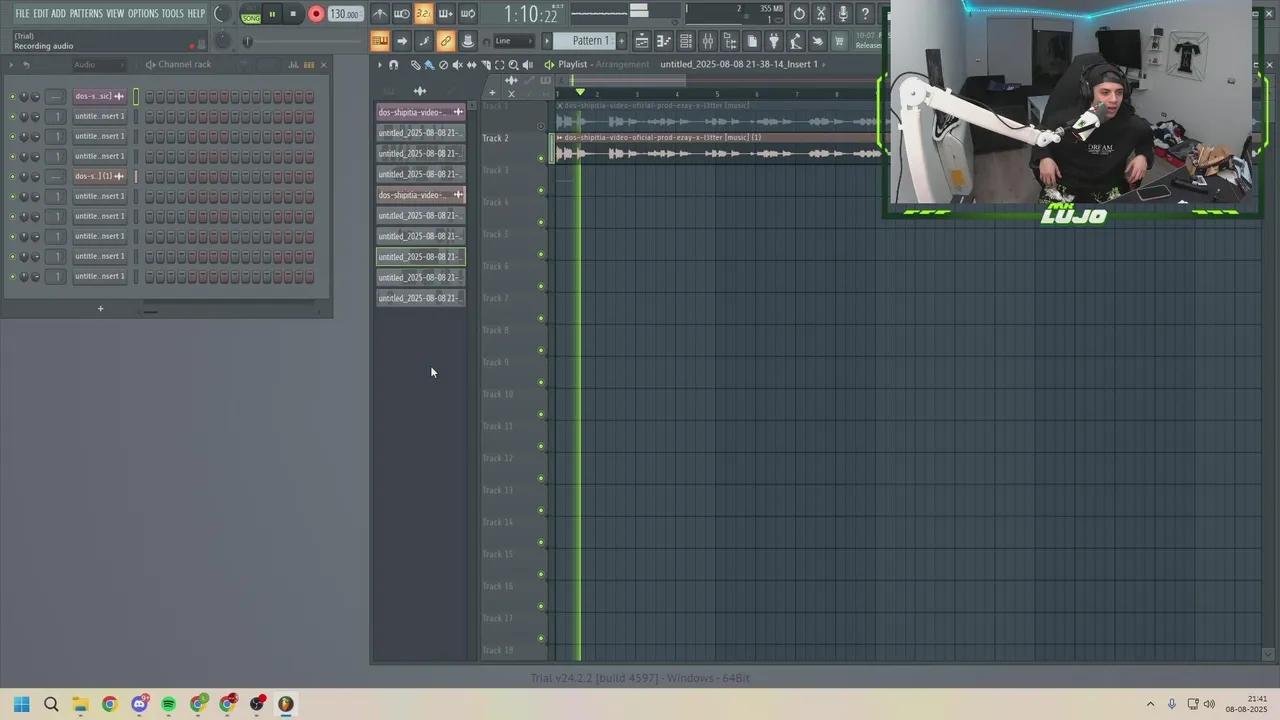Select the playlist slip tool
The image size is (1280, 720).
(472, 65)
